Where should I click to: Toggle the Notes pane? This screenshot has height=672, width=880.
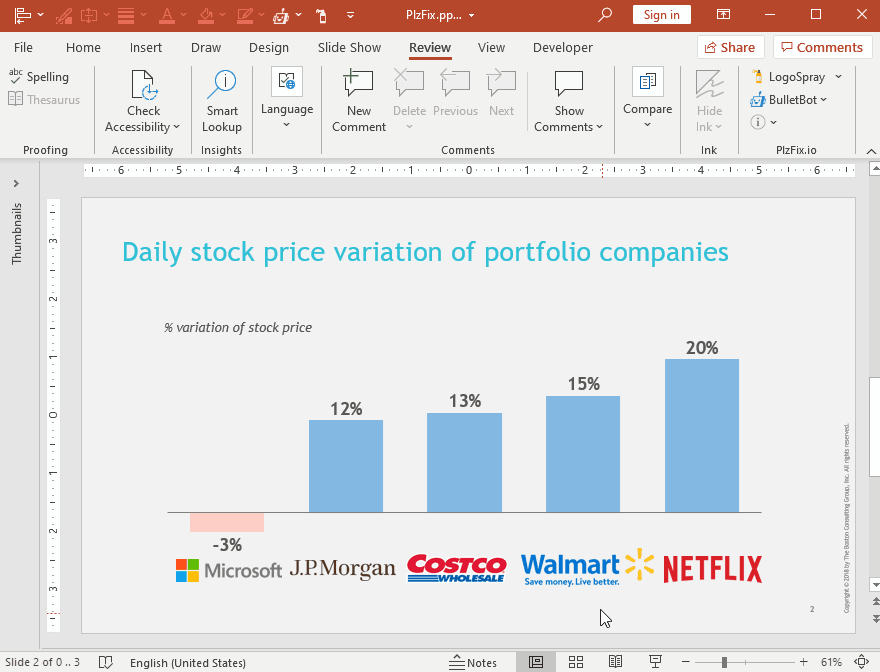473,662
